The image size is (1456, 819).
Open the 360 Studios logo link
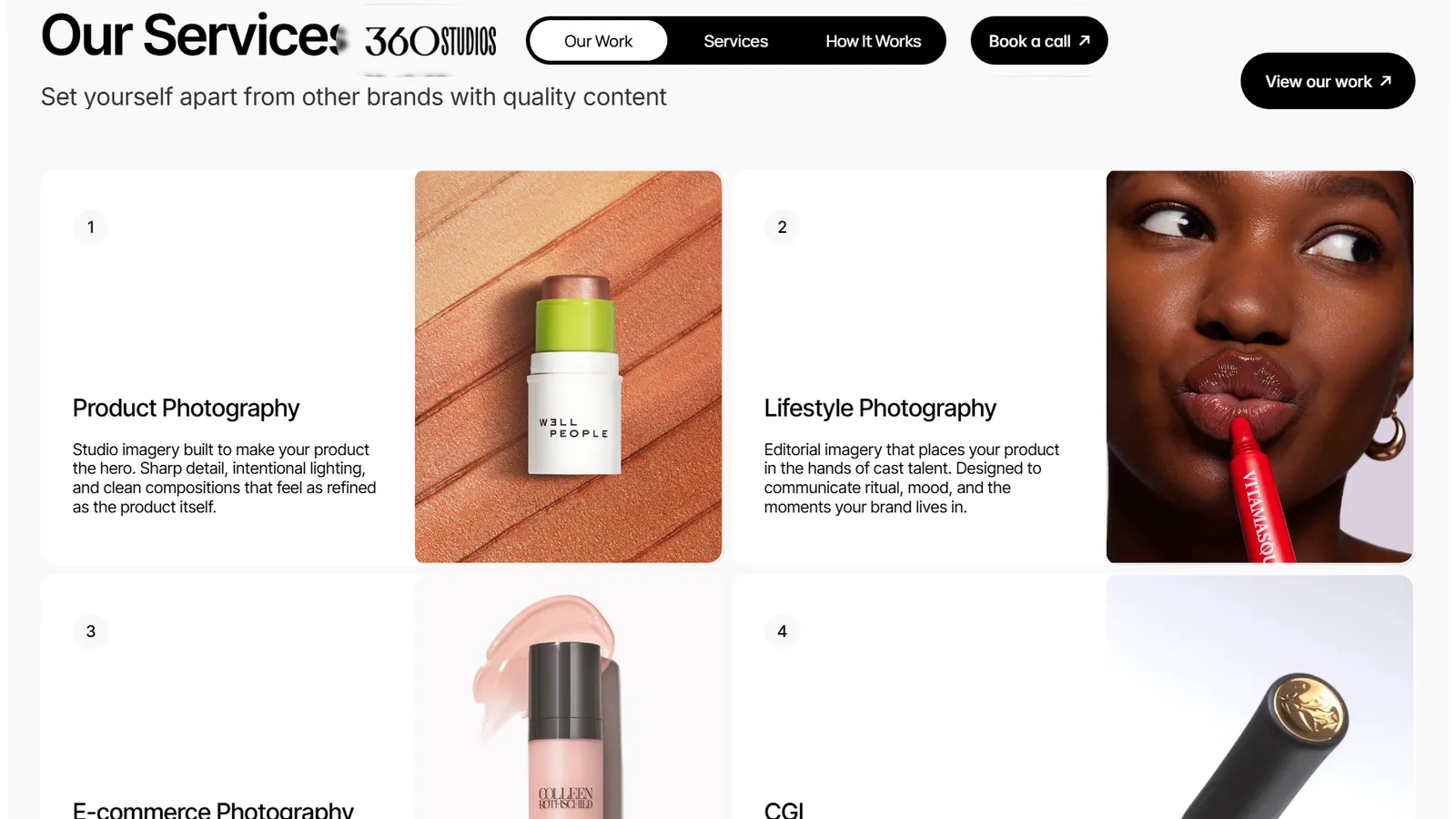(430, 41)
